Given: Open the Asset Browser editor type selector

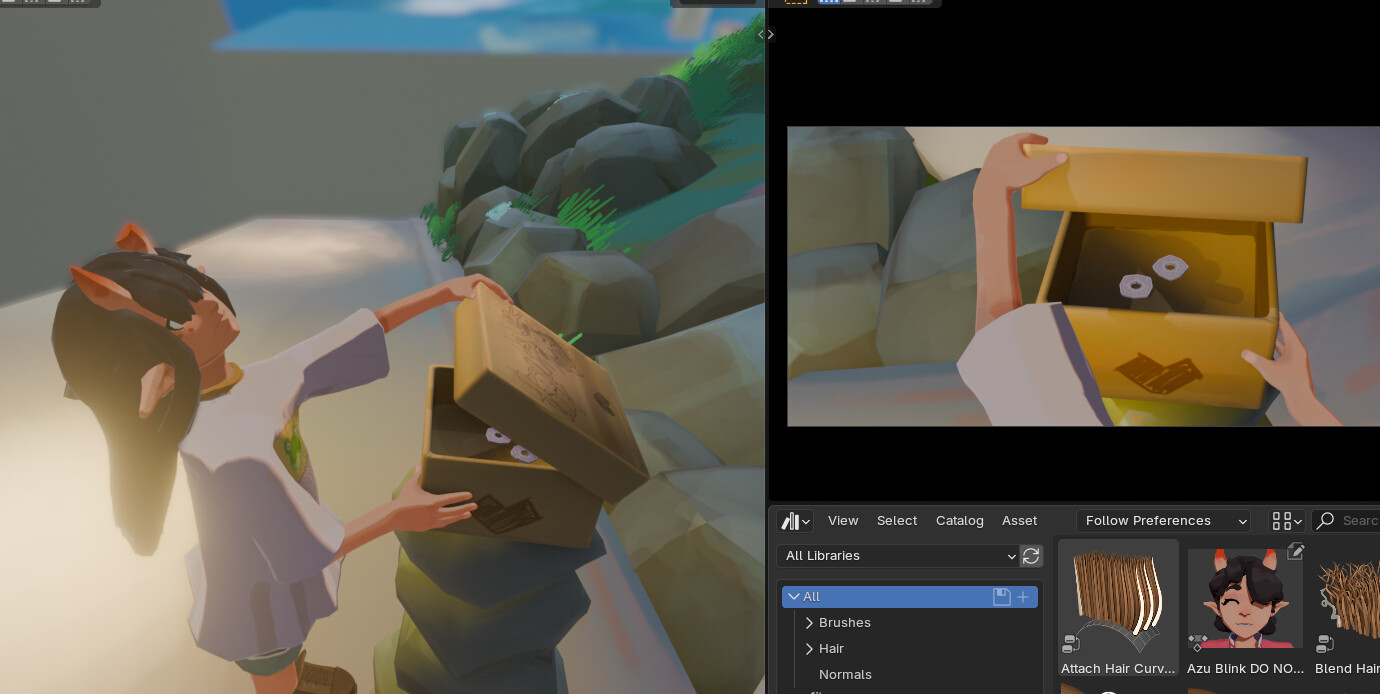Looking at the screenshot, I should (x=796, y=521).
